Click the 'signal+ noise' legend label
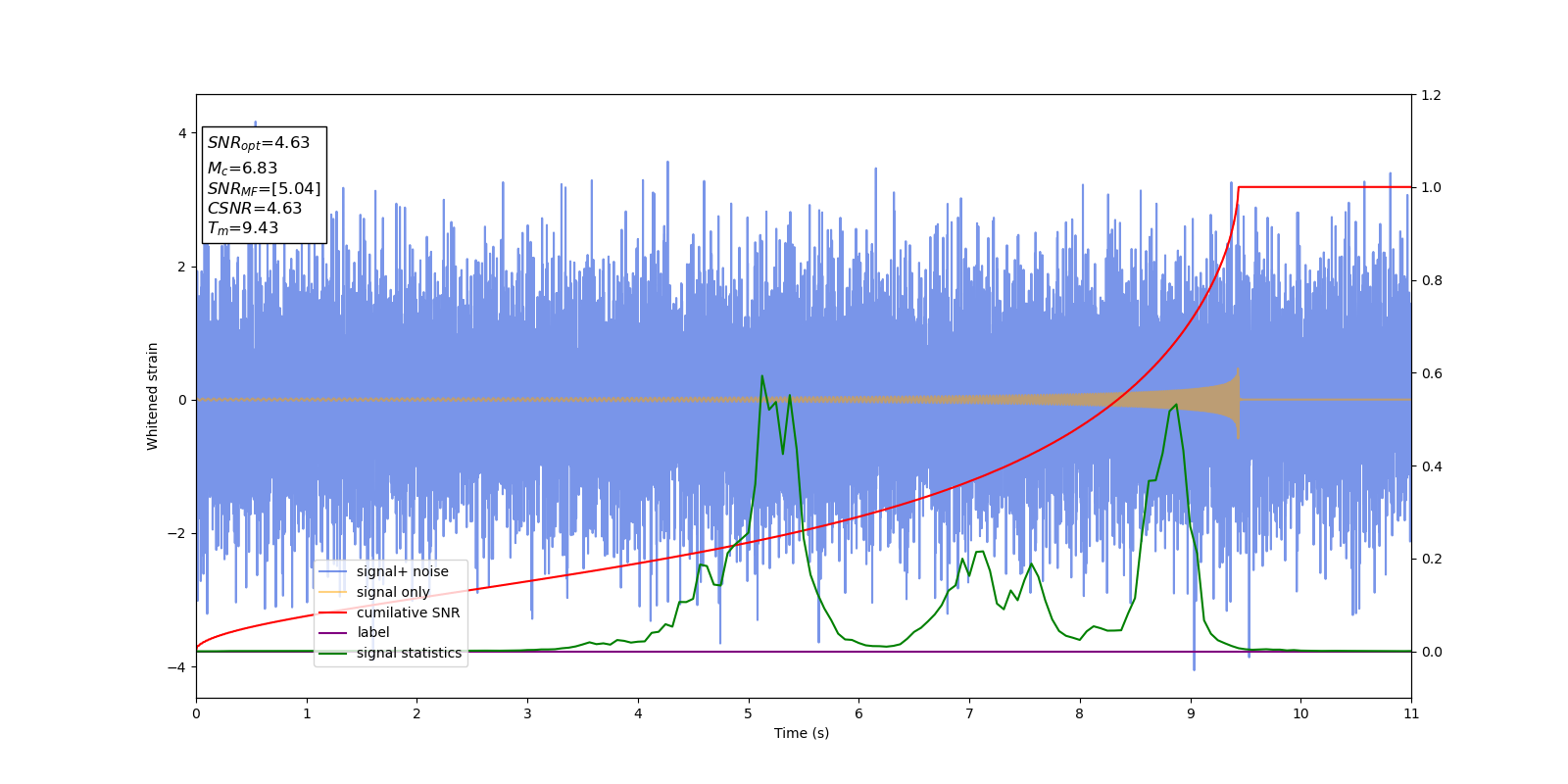 coord(402,571)
